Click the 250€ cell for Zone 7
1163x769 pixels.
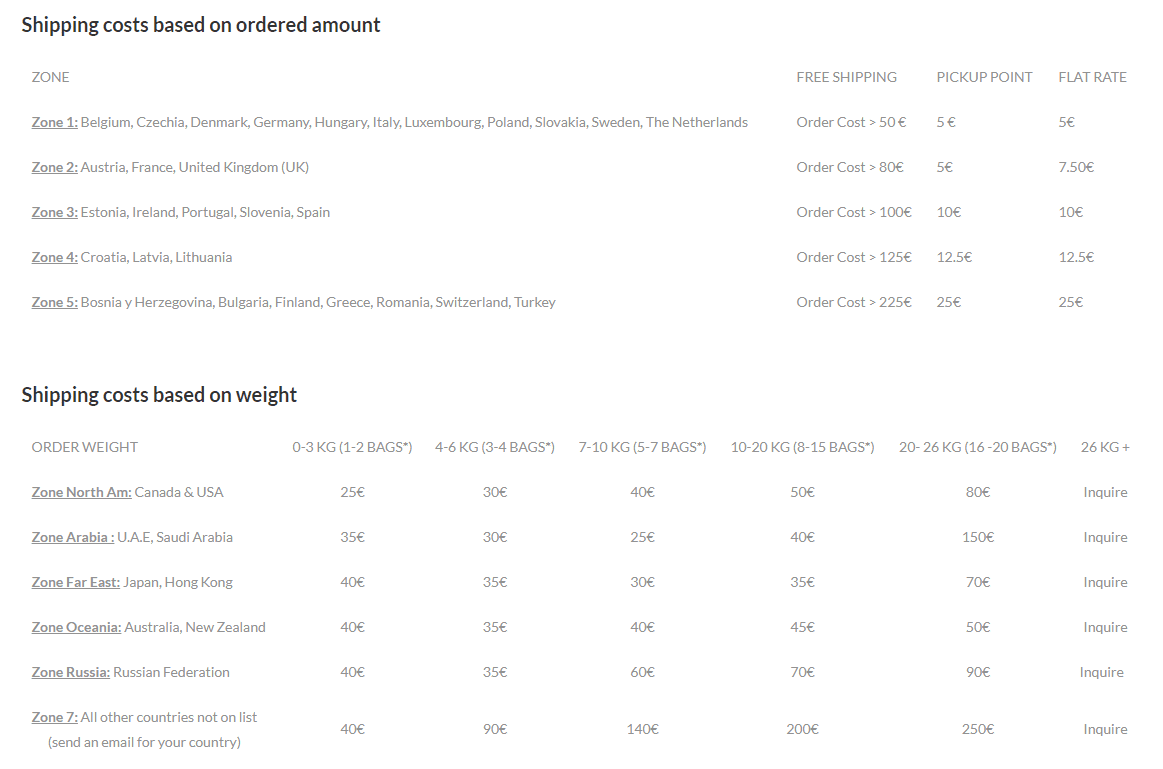click(x=978, y=730)
